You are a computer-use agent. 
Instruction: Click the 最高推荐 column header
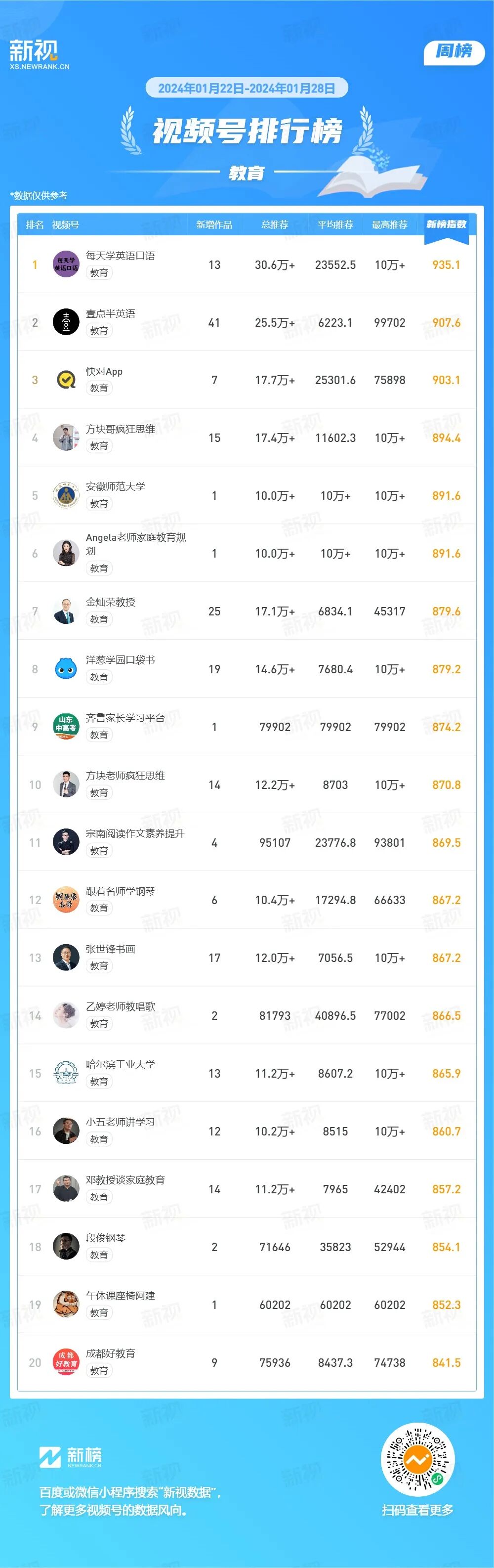389,224
